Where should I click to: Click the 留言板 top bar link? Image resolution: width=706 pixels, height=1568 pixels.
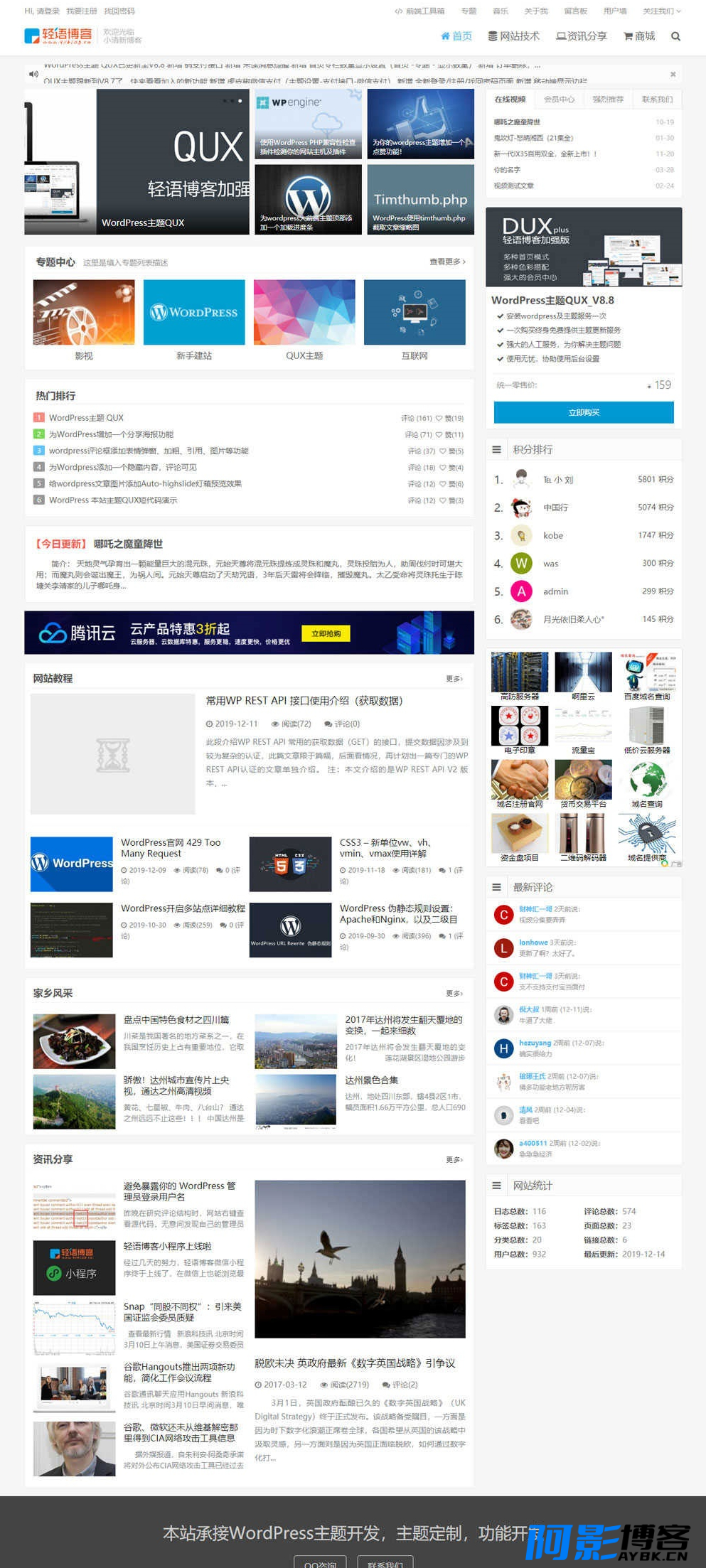pos(575,11)
